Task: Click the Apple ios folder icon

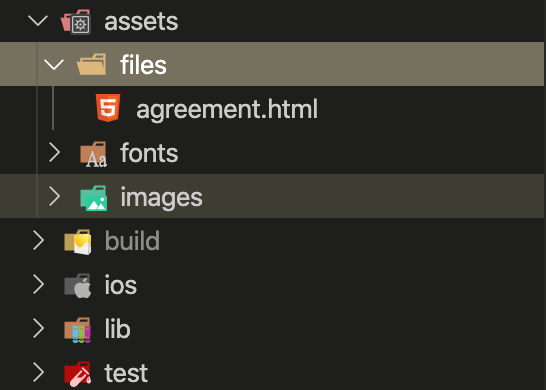Action: pos(78,286)
